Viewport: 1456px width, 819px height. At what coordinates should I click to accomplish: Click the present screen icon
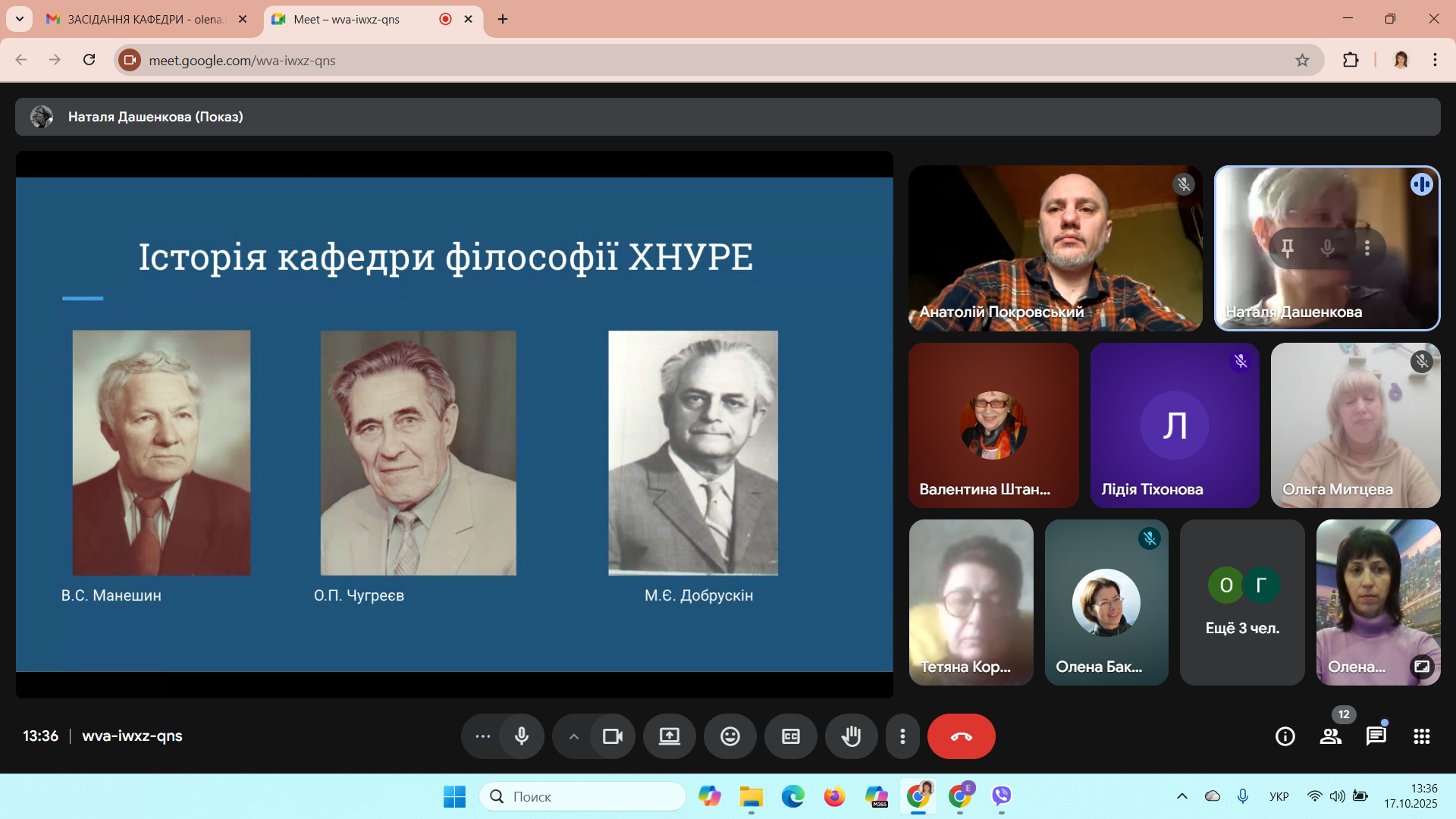pyautogui.click(x=669, y=736)
